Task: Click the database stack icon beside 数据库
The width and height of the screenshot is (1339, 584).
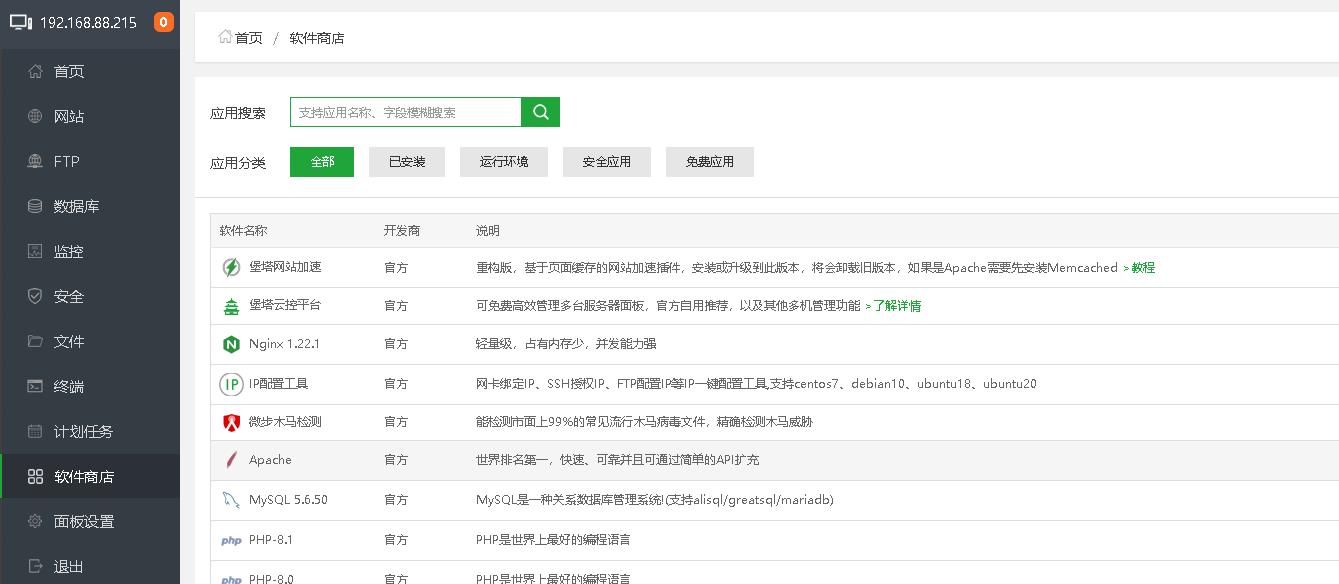Action: pyautogui.click(x=36, y=206)
